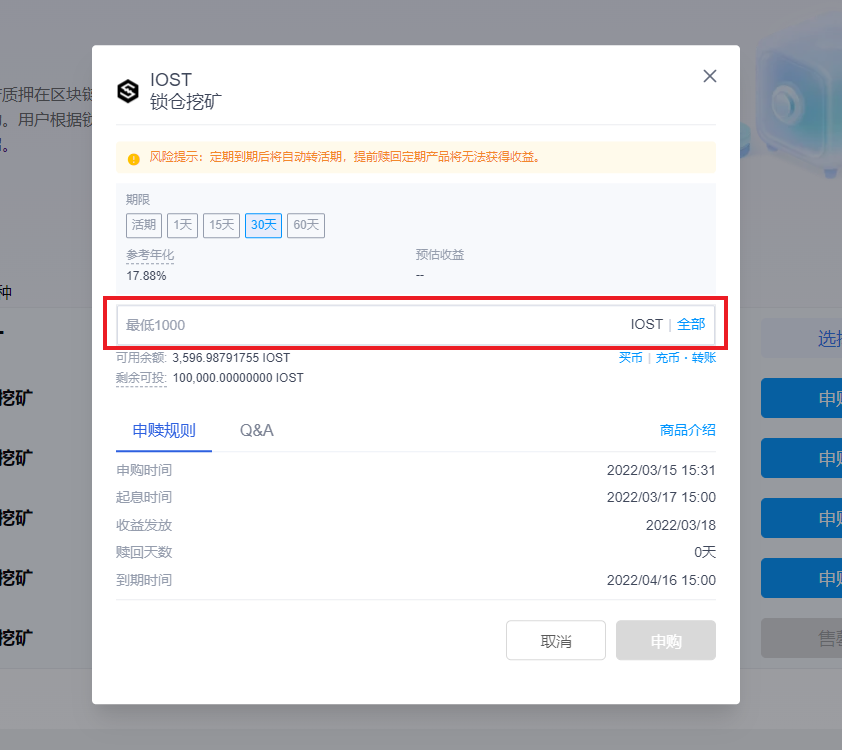Screen dimensions: 842x750
Task: Click the 申购 button in dialog
Action: point(666,640)
